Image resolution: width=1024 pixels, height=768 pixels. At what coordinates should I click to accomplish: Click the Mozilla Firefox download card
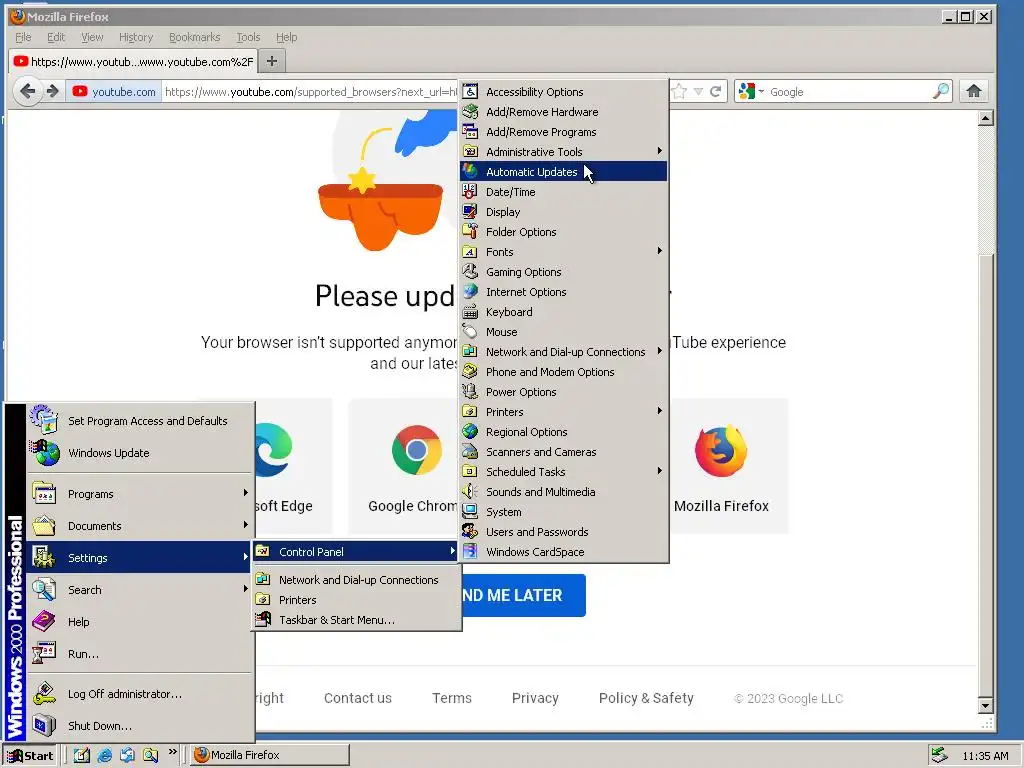(728, 466)
